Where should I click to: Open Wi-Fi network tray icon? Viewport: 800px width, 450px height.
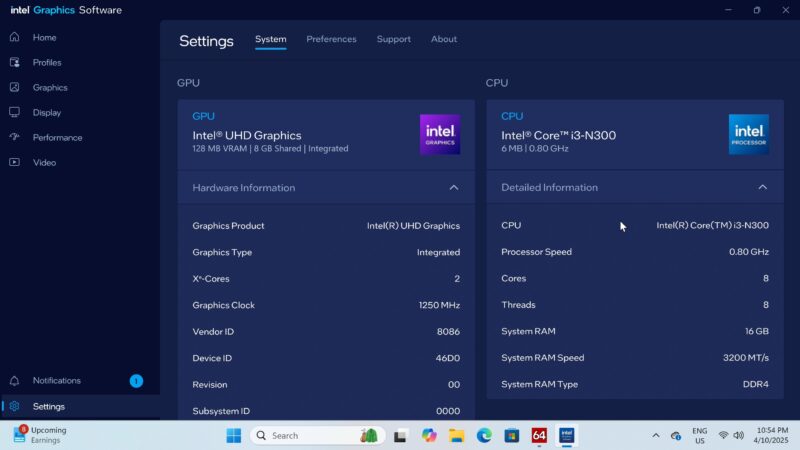click(x=723, y=436)
